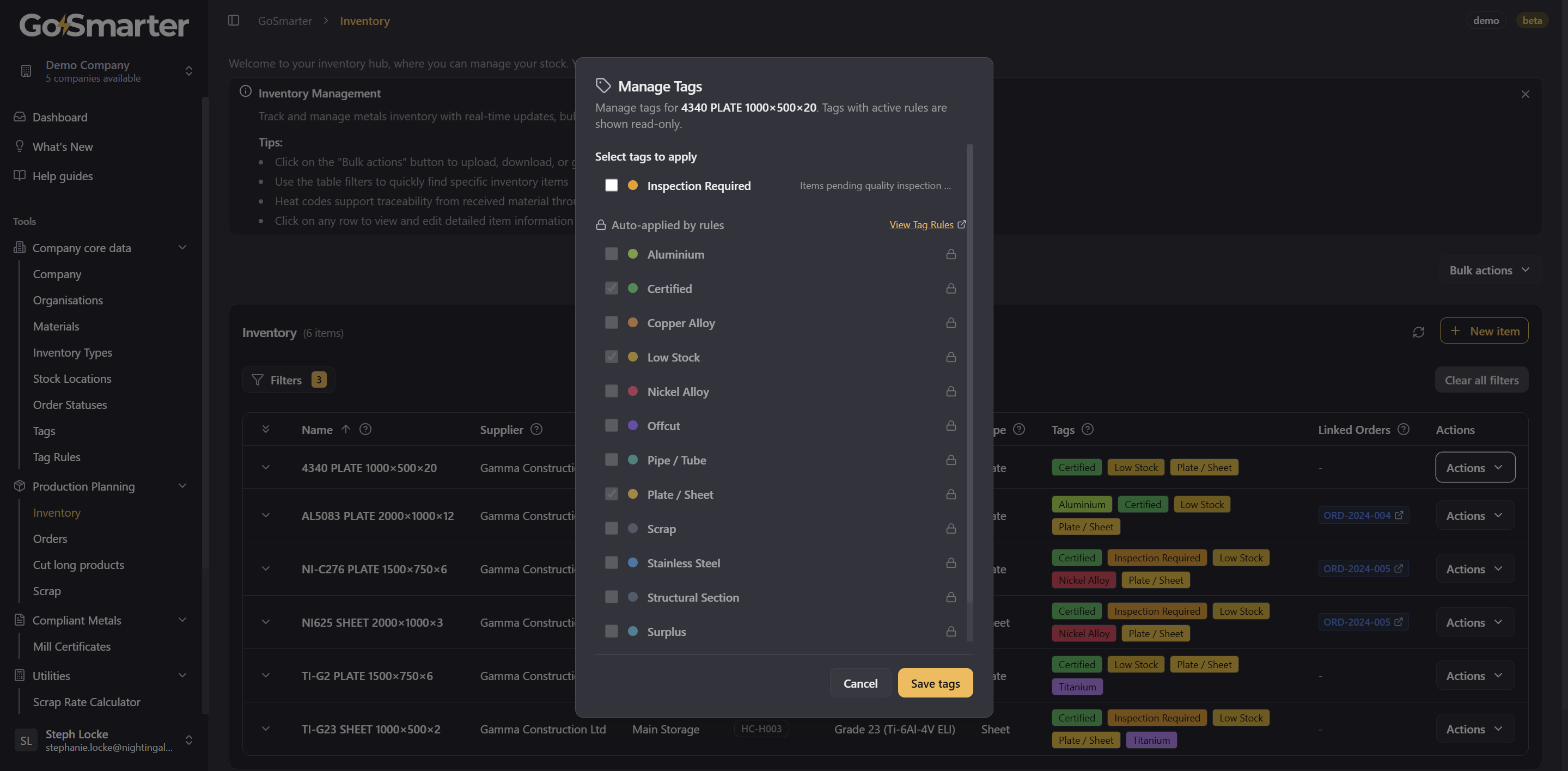Screen dimensions: 1568x771
Task: Click the blue Stainless Steel color dot
Action: 633,563
